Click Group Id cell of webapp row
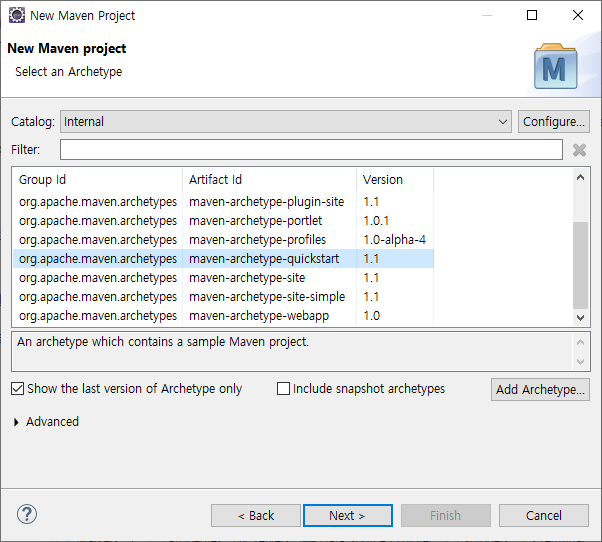The width and height of the screenshot is (602, 542). pos(98,316)
